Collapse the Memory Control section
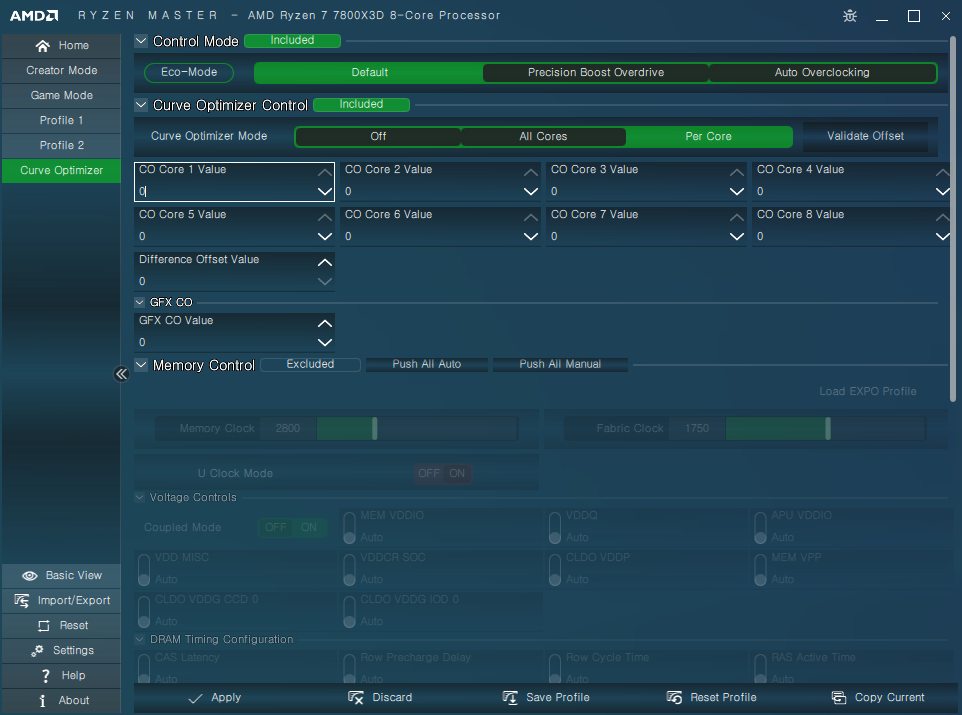This screenshot has height=715, width=962. click(x=141, y=365)
